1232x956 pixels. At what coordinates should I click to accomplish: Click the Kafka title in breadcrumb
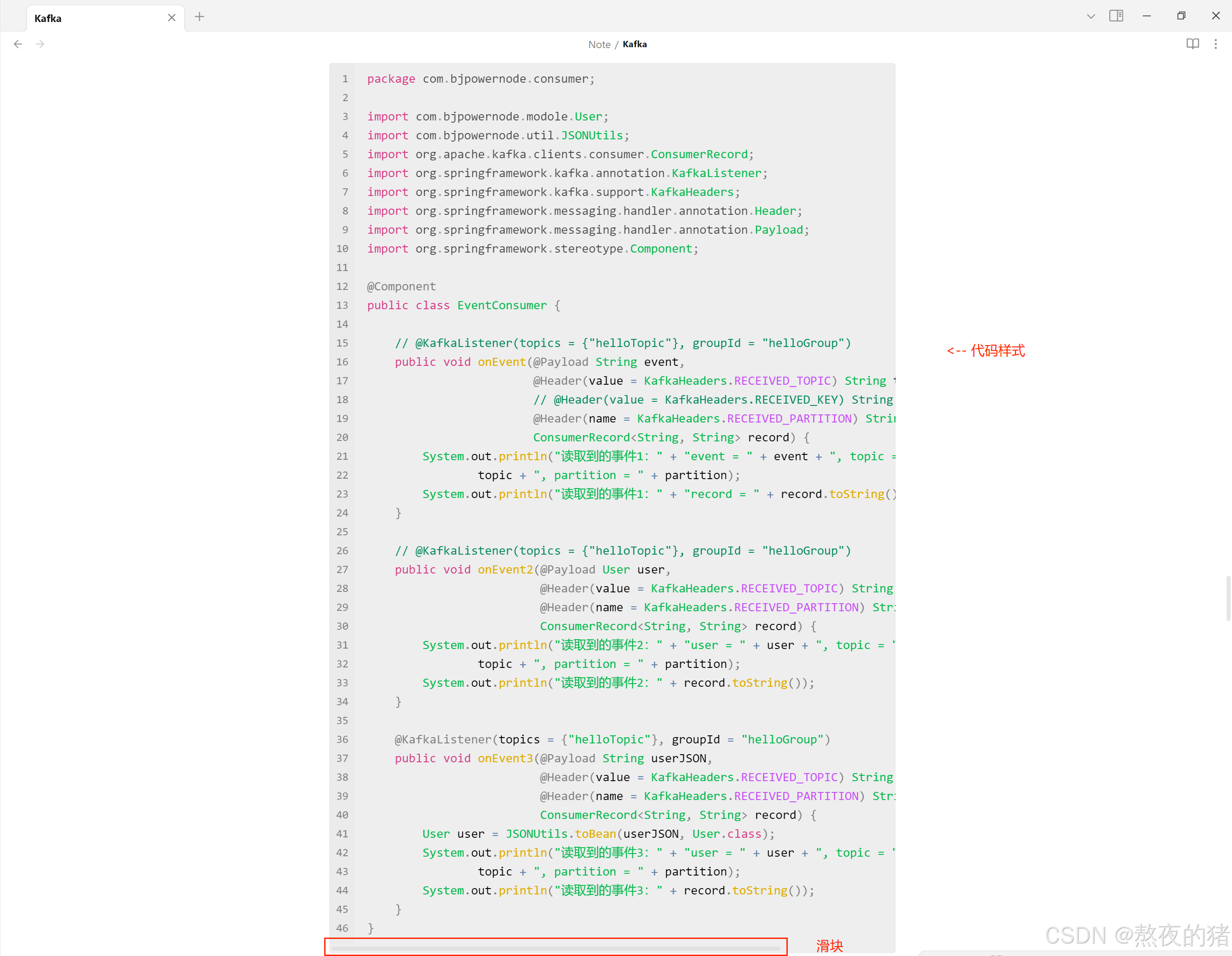634,44
